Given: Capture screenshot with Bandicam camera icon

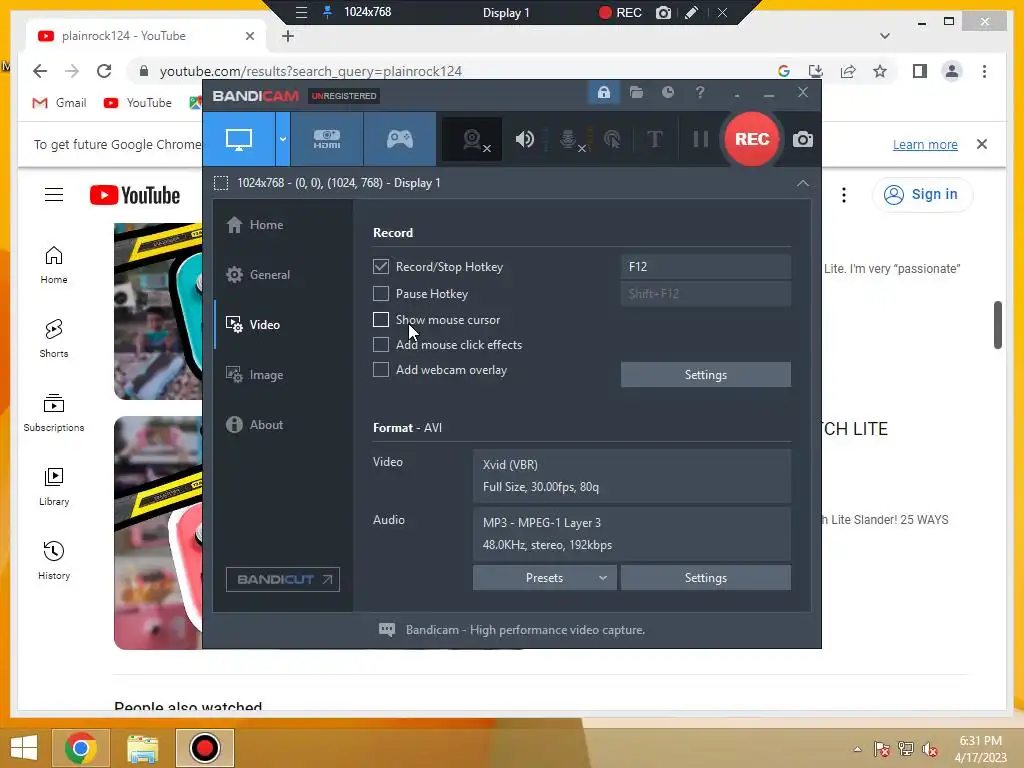Looking at the screenshot, I should [x=803, y=139].
